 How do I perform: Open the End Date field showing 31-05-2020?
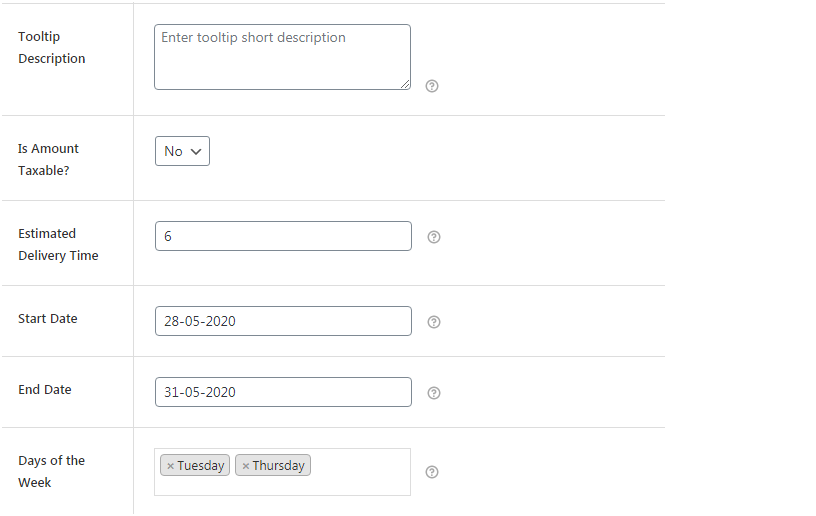(283, 392)
